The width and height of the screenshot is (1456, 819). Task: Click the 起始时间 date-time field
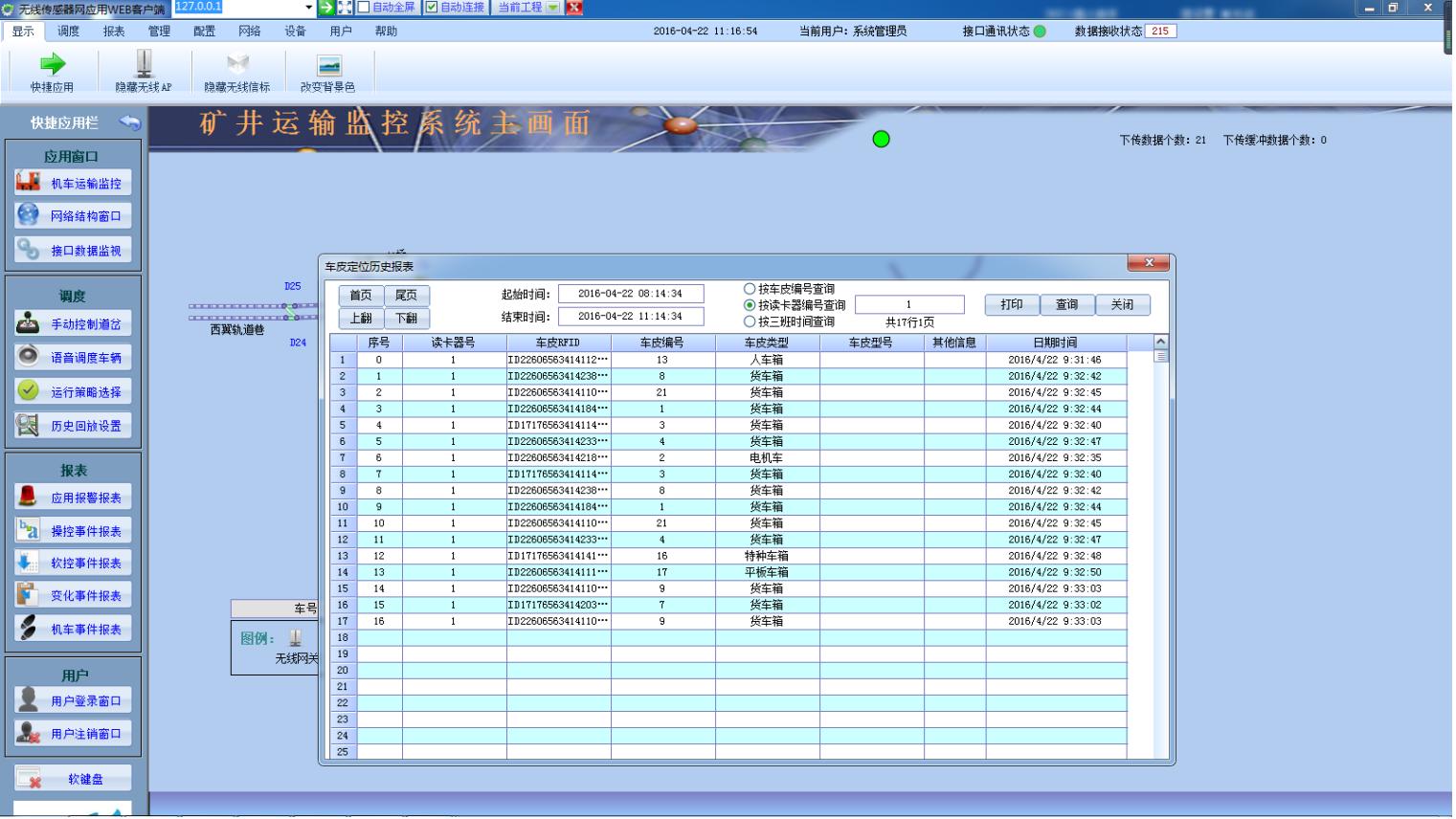(631, 294)
